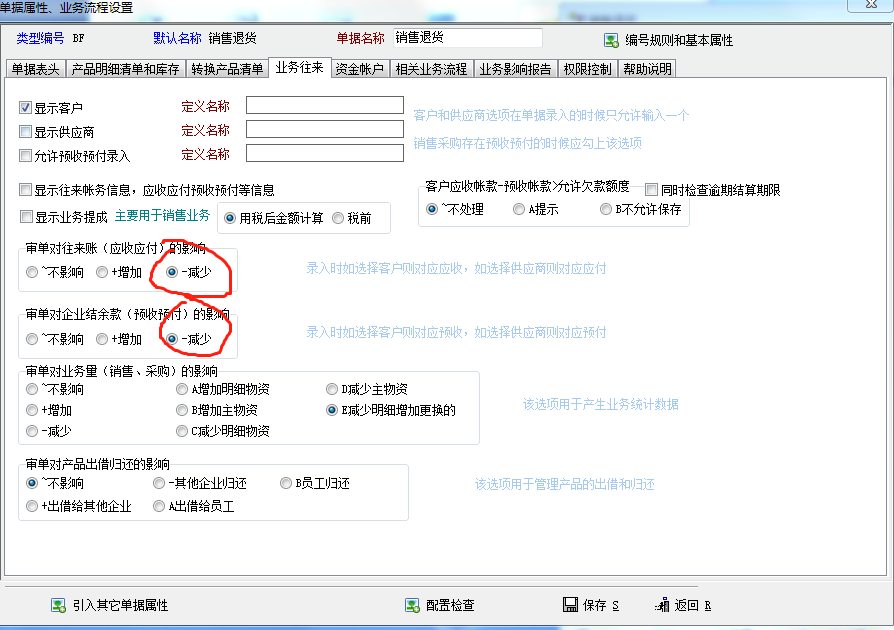Click the 编号规则和基本属性 icon

point(610,41)
